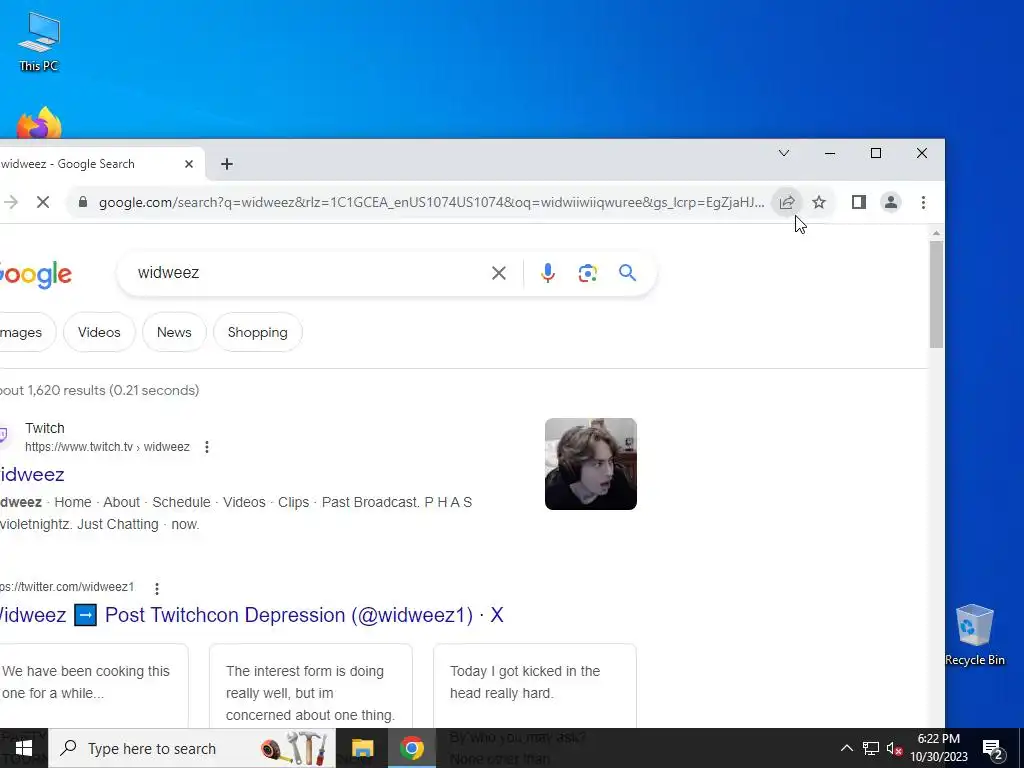The width and height of the screenshot is (1024, 768).
Task: Click the twitch.tv › widweez URL
Action: (107, 447)
